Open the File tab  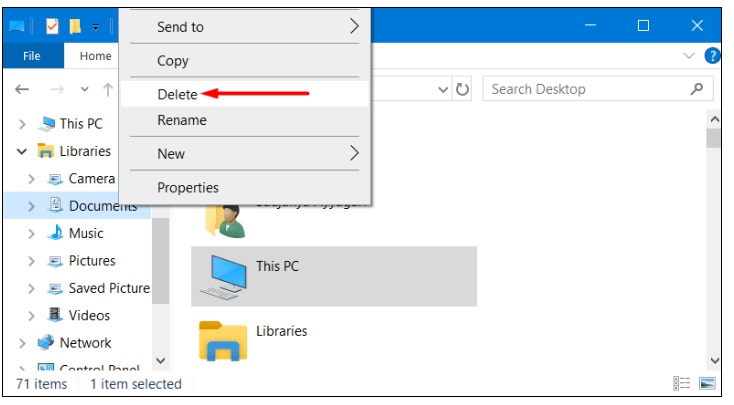click(32, 56)
